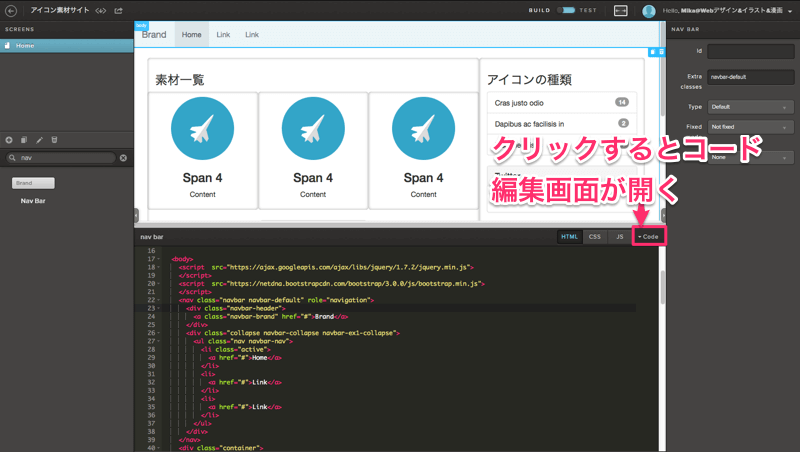
Task: Open the Type dropdown set to Default
Action: pyautogui.click(x=750, y=107)
